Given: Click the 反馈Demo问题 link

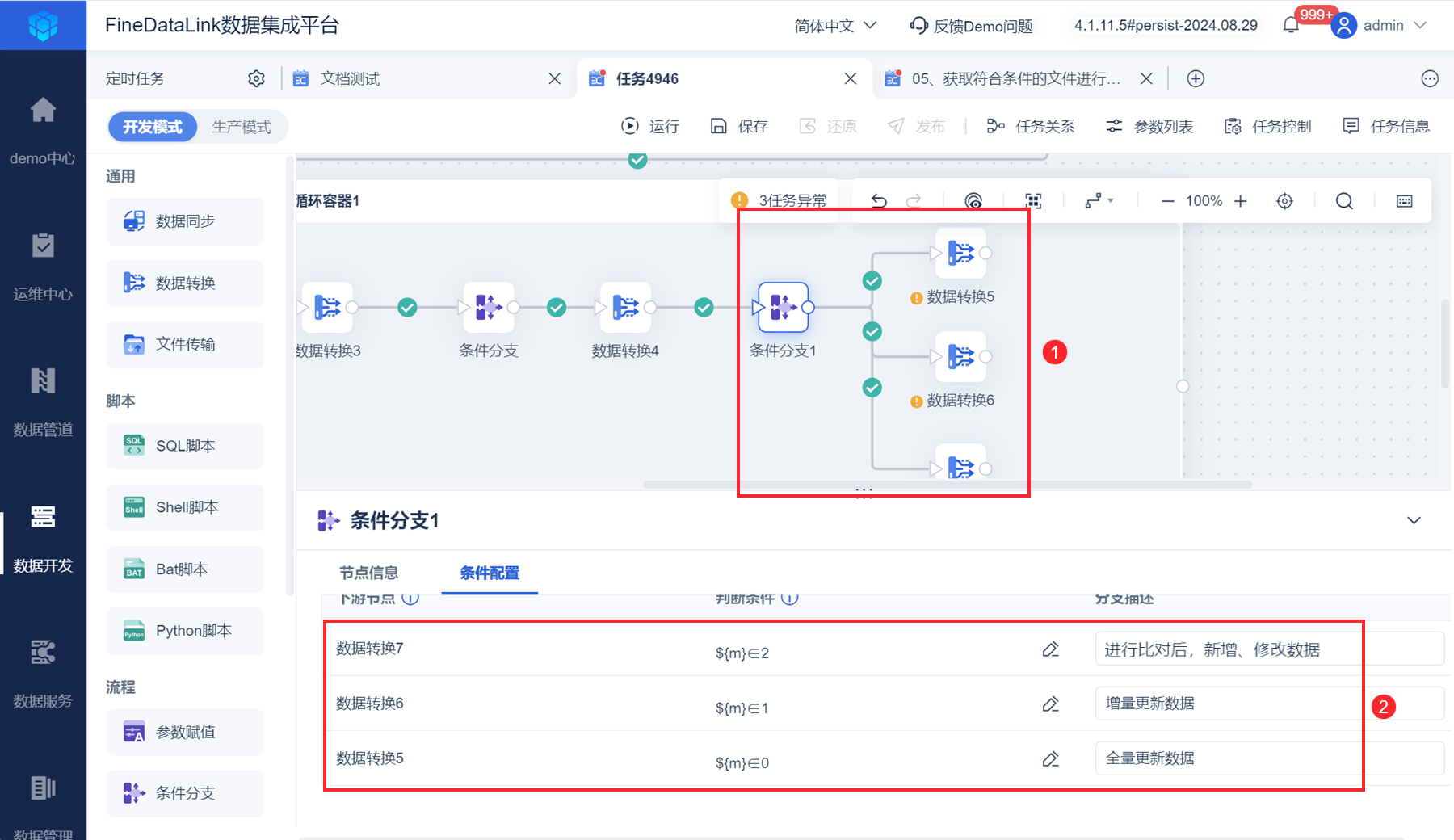Looking at the screenshot, I should [971, 26].
